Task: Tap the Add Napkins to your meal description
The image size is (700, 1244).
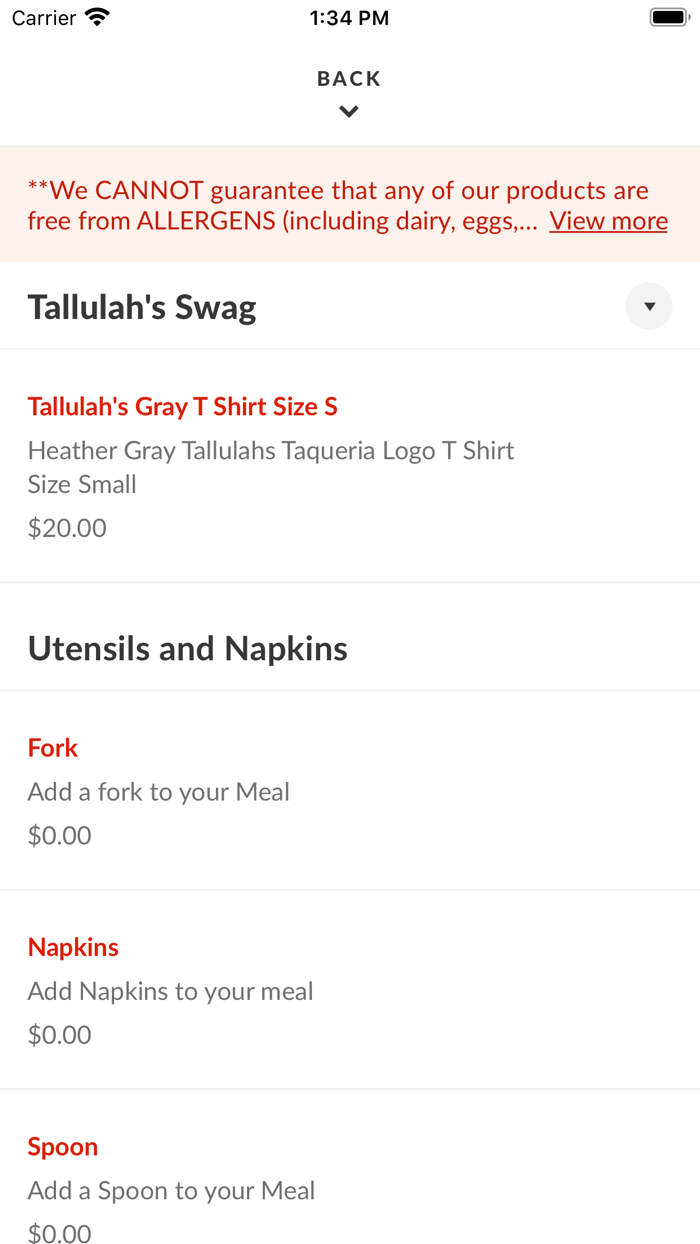Action: pos(170,990)
